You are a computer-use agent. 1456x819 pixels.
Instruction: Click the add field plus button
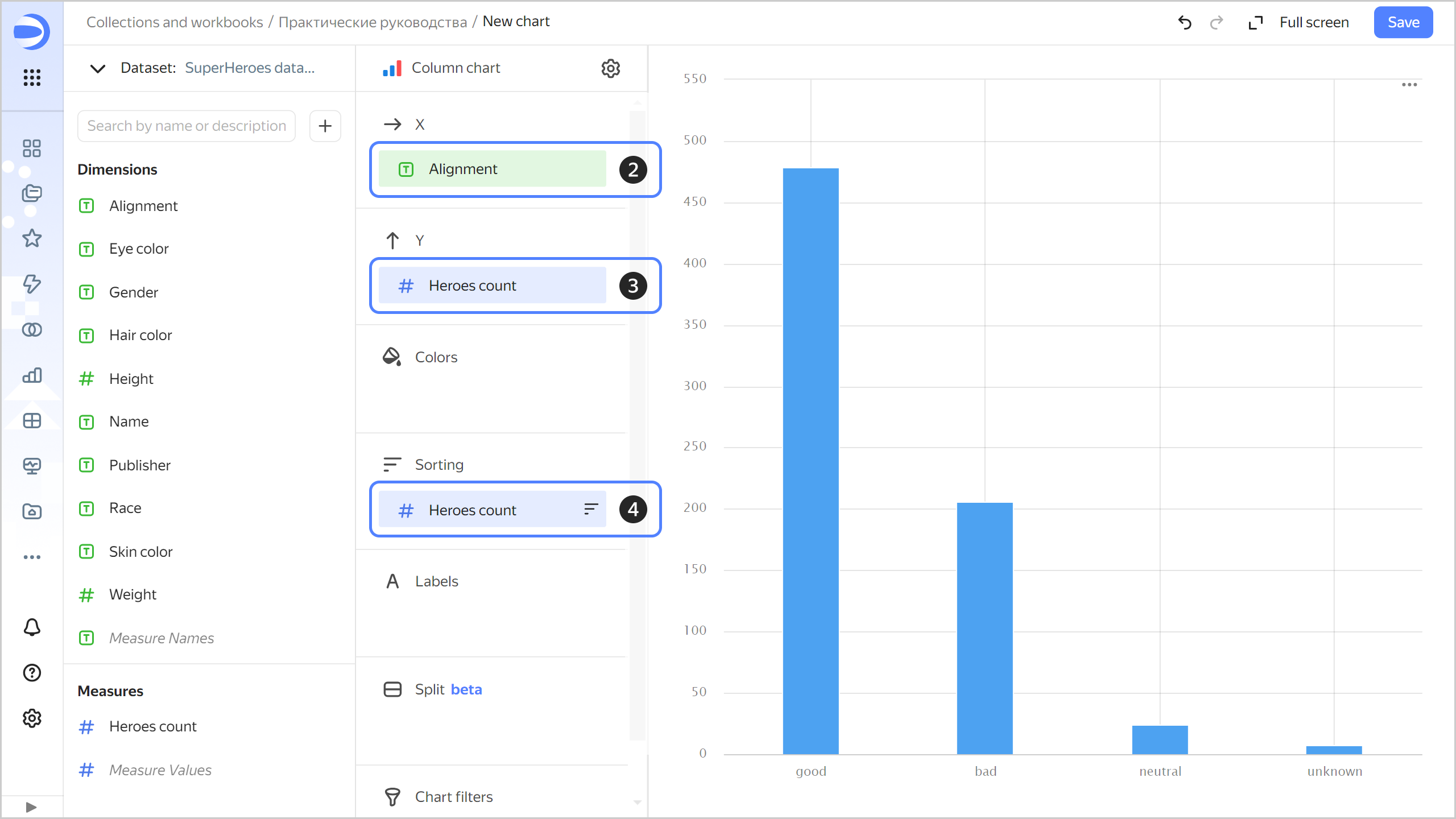click(x=325, y=126)
